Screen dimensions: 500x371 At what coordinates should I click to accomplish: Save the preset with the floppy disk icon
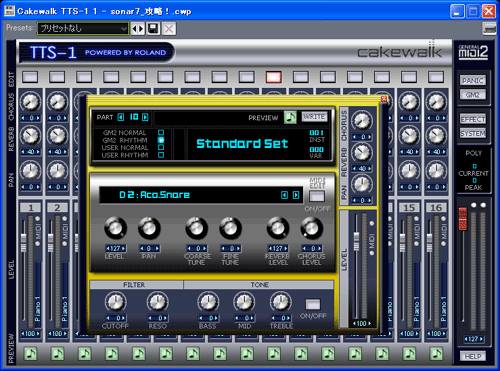[153, 29]
